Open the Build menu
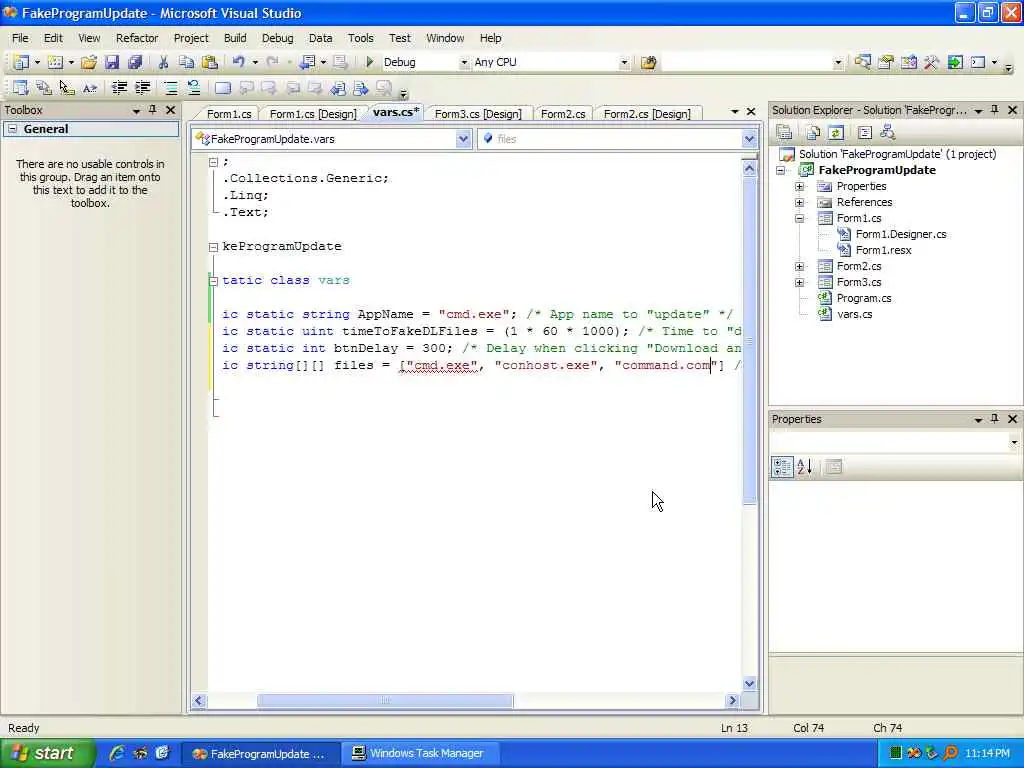 (235, 38)
